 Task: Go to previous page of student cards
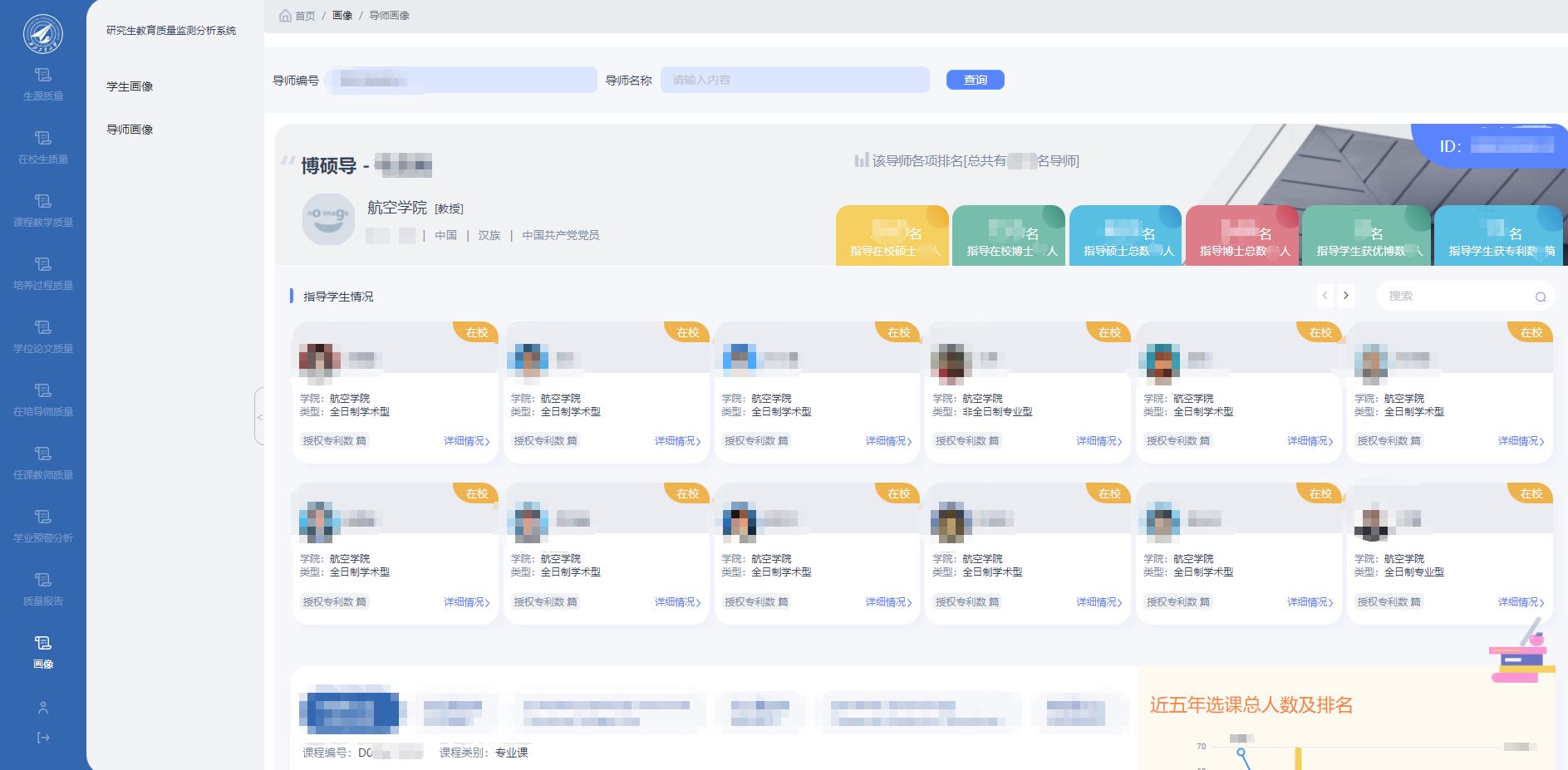point(1325,296)
